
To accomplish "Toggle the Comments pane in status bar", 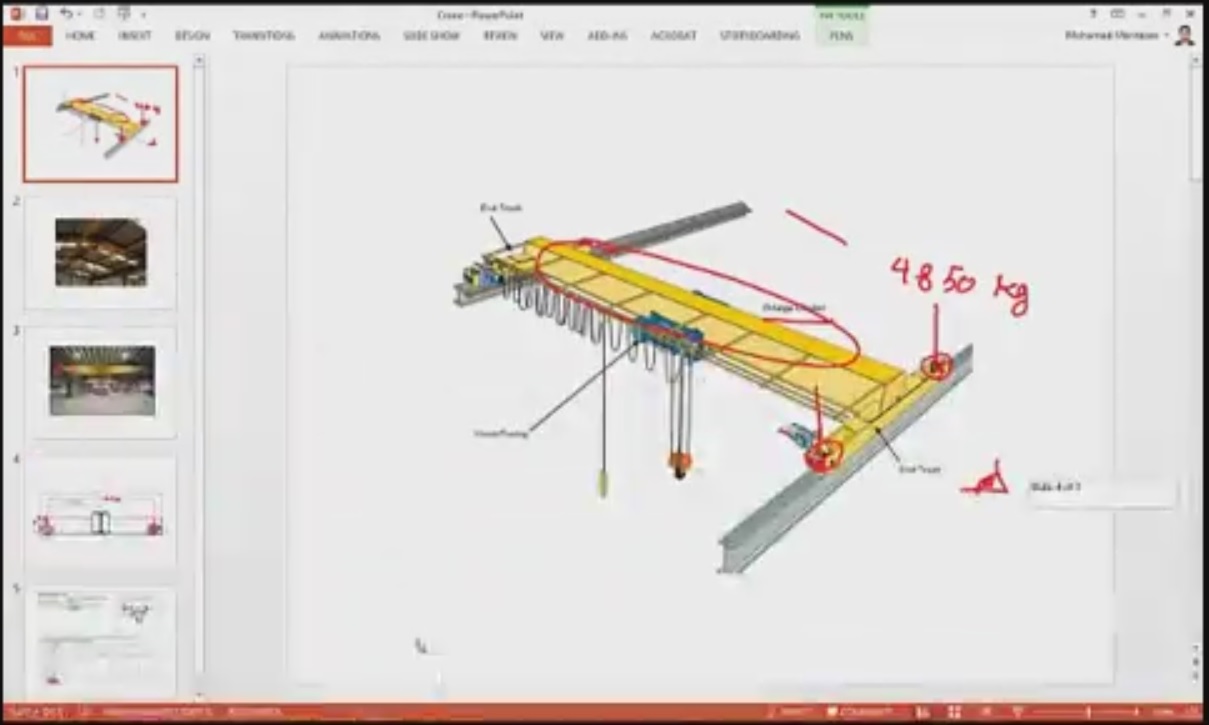I will pos(858,712).
